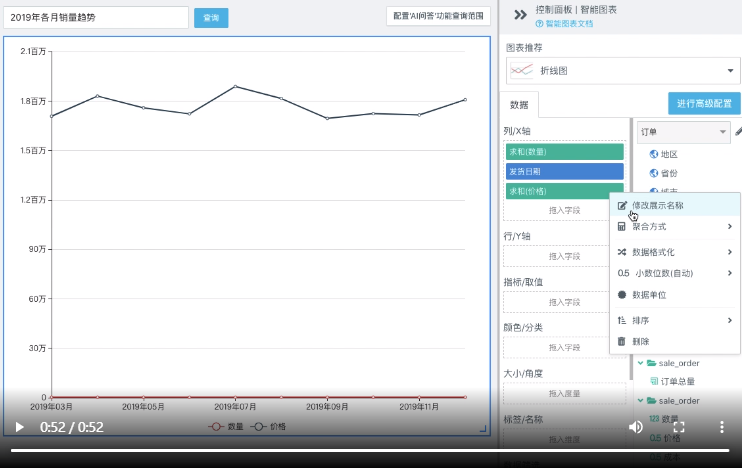Enter fullscreen with the fullscreen icon

pos(679,427)
